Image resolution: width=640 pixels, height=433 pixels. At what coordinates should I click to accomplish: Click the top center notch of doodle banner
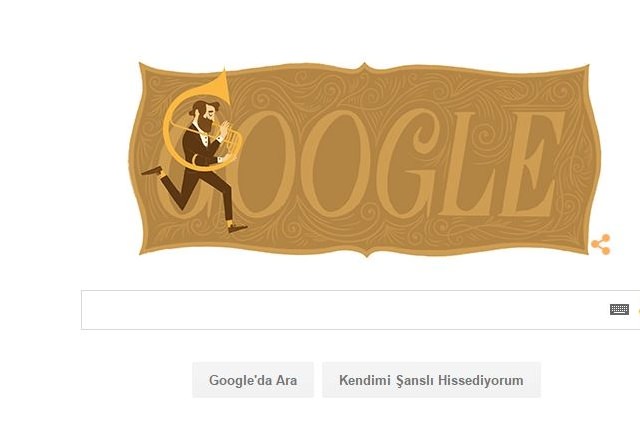click(x=365, y=67)
